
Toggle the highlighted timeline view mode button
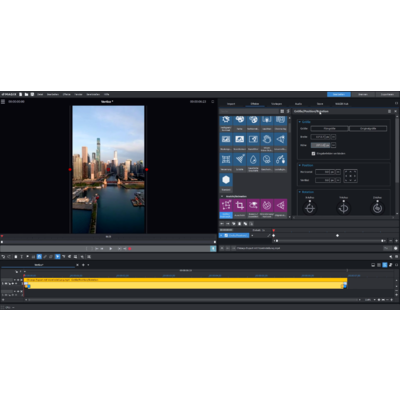coord(385,265)
